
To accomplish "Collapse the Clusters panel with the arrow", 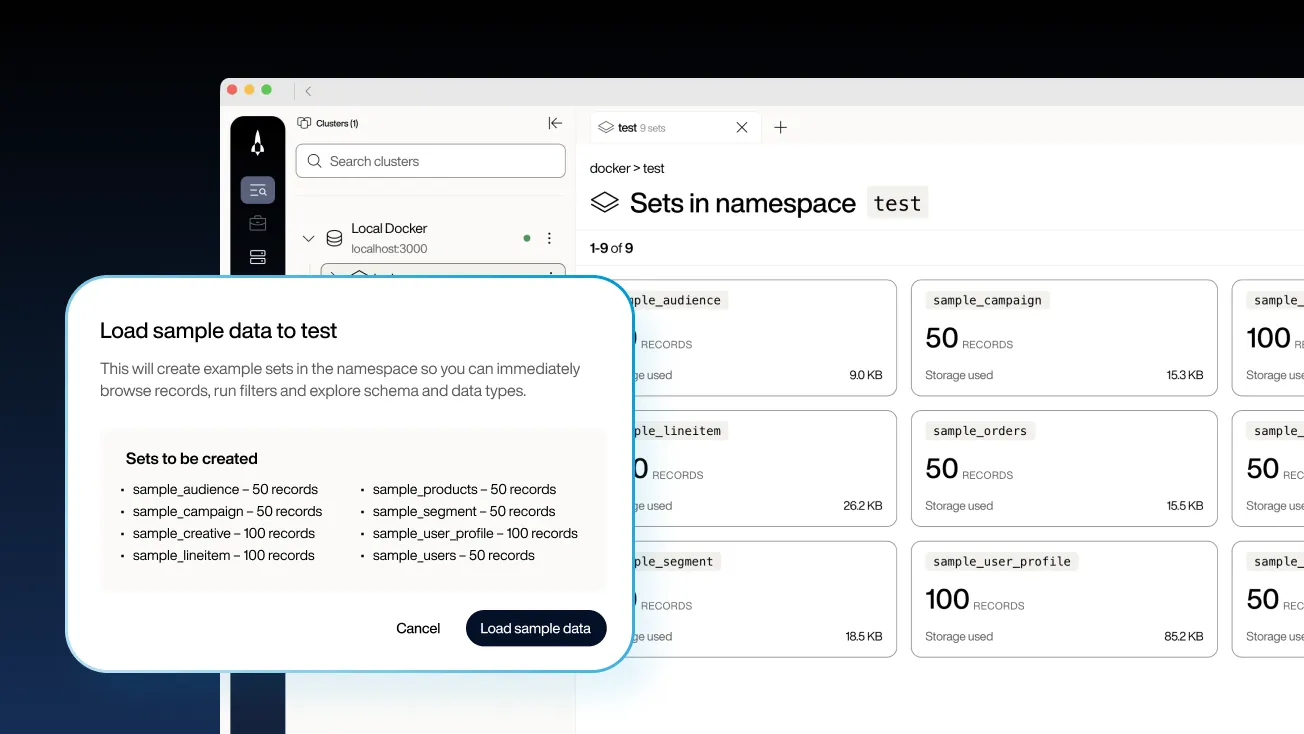I will click(555, 123).
